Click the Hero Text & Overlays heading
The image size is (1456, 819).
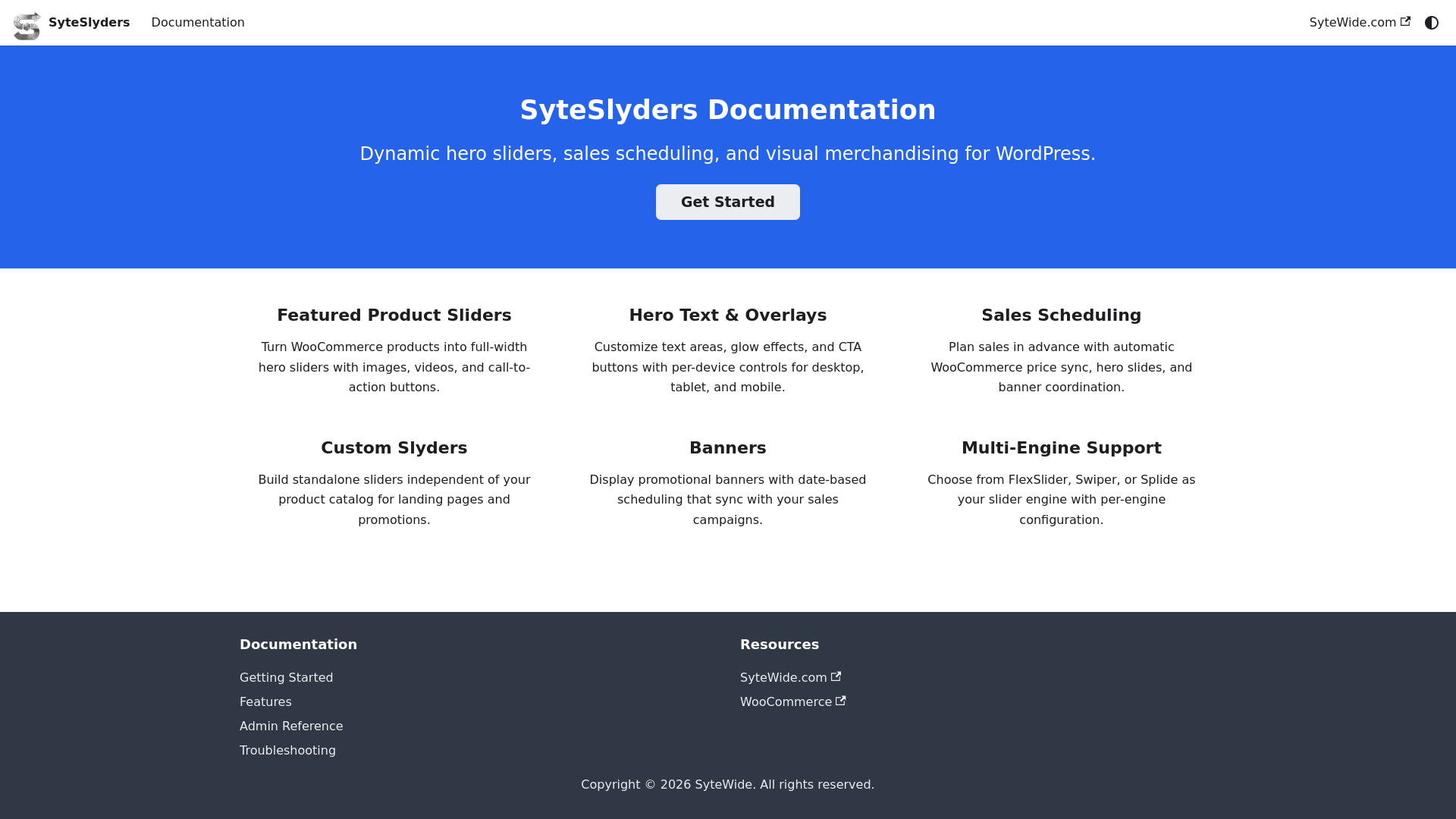728,315
